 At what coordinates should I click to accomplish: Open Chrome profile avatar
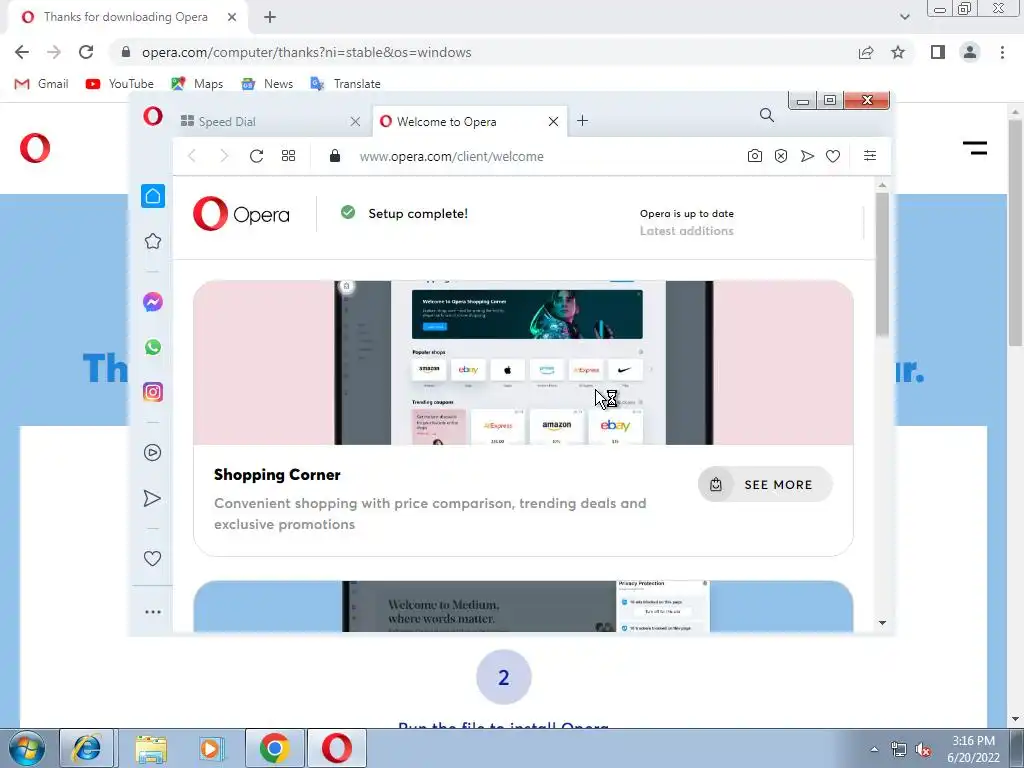coord(970,52)
